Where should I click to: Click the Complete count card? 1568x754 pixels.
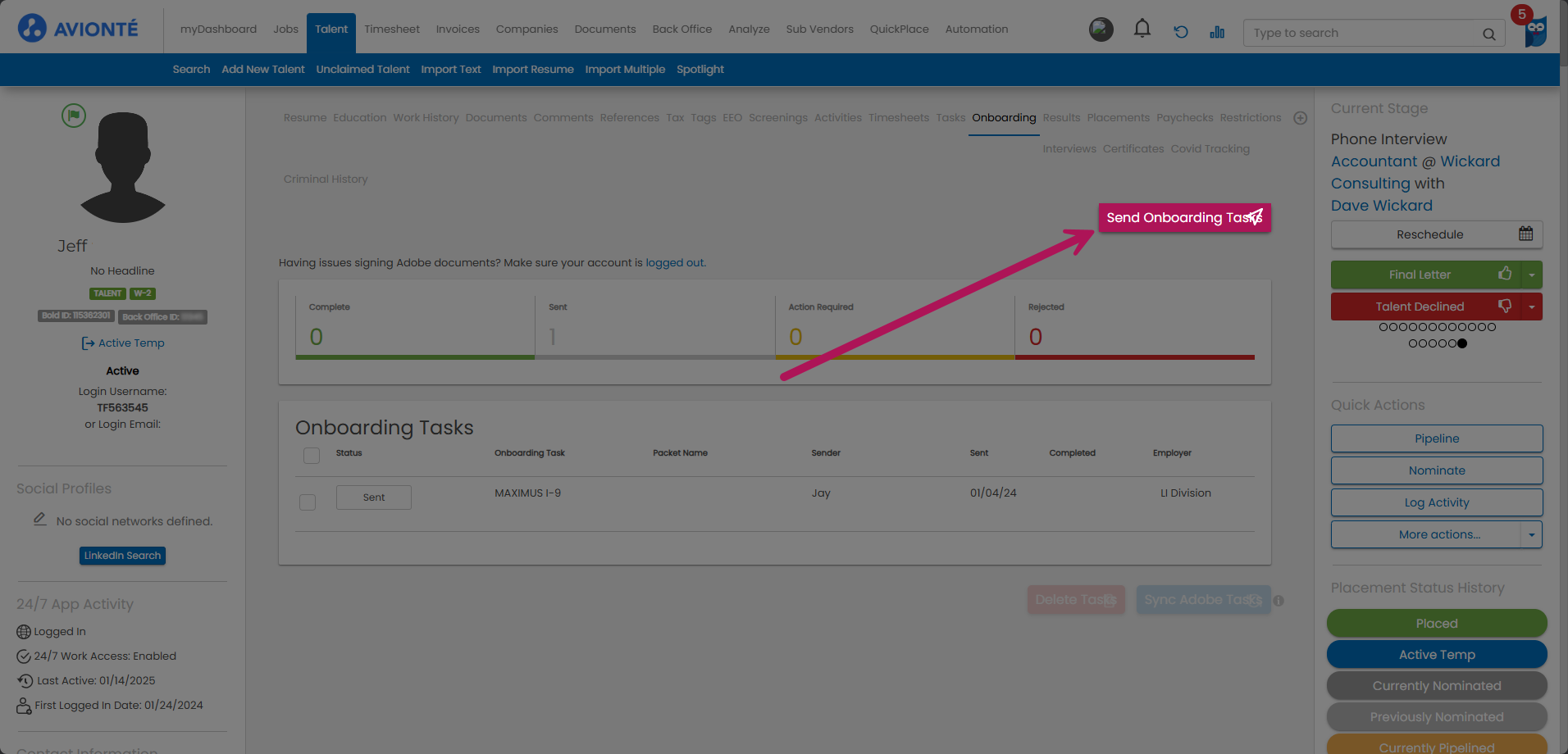coord(415,328)
